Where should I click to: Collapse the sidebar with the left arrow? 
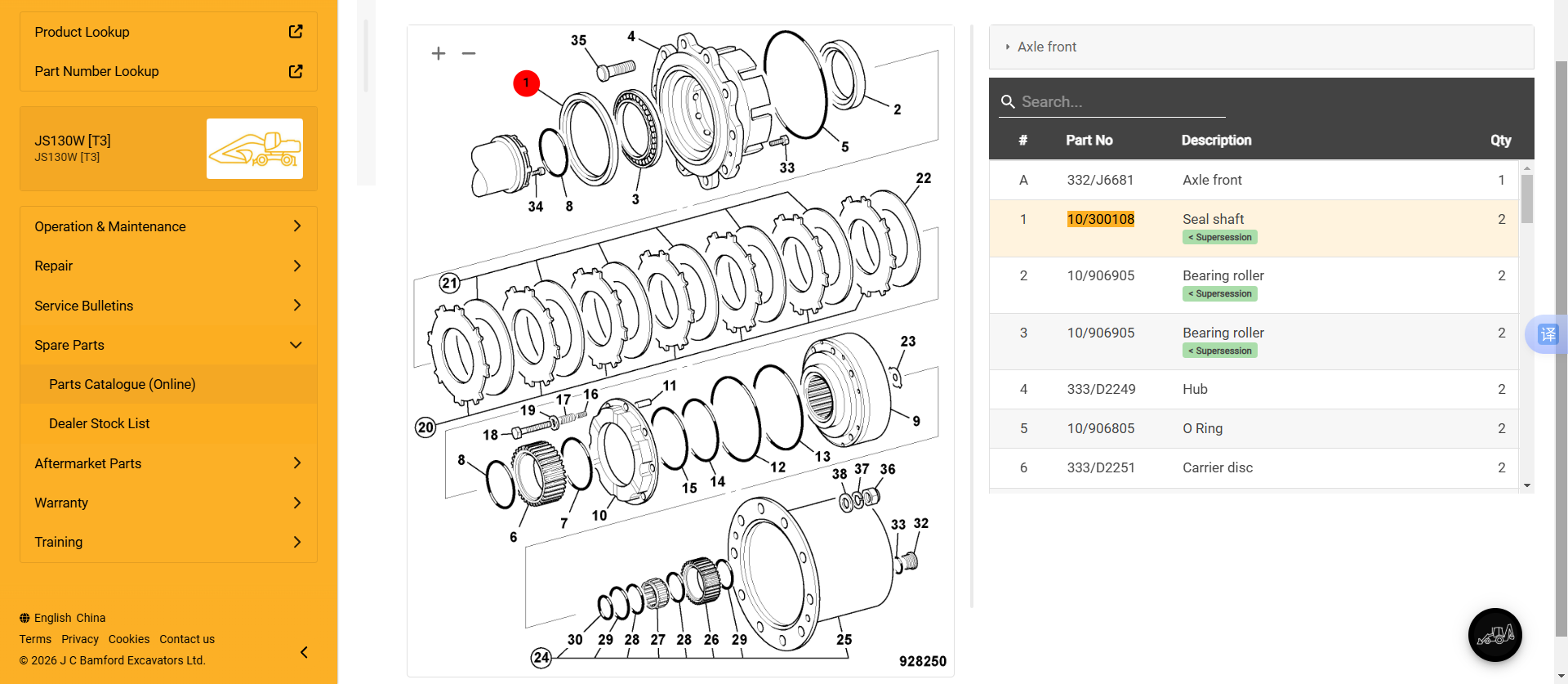pos(304,652)
